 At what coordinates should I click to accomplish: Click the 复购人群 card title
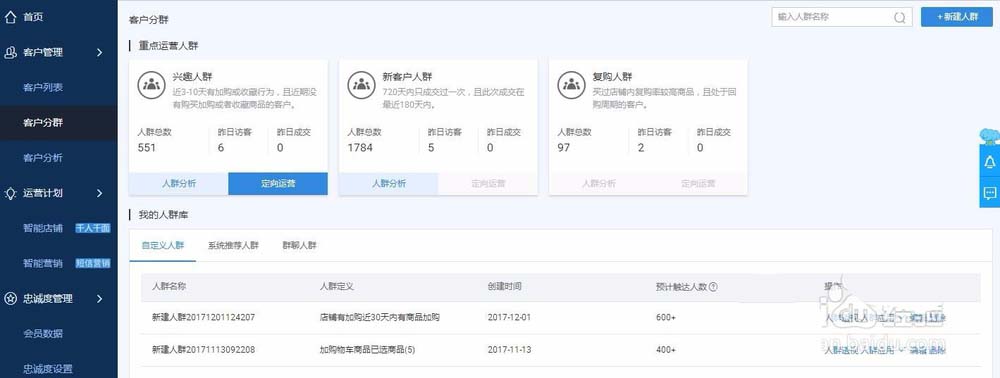pyautogui.click(x=612, y=77)
